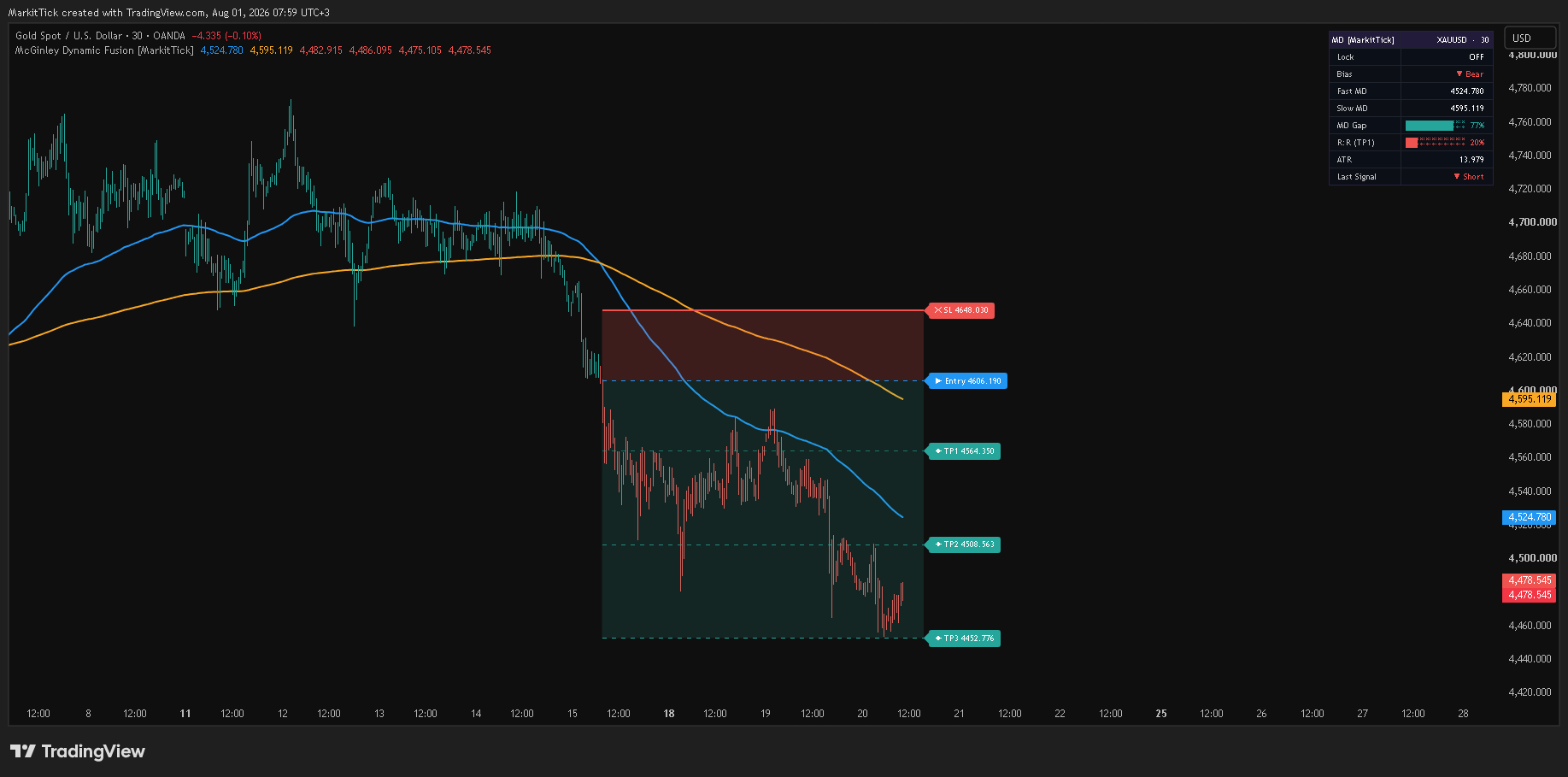
Task: Click the 4,500.000 price axis level
Action: pos(1532,558)
